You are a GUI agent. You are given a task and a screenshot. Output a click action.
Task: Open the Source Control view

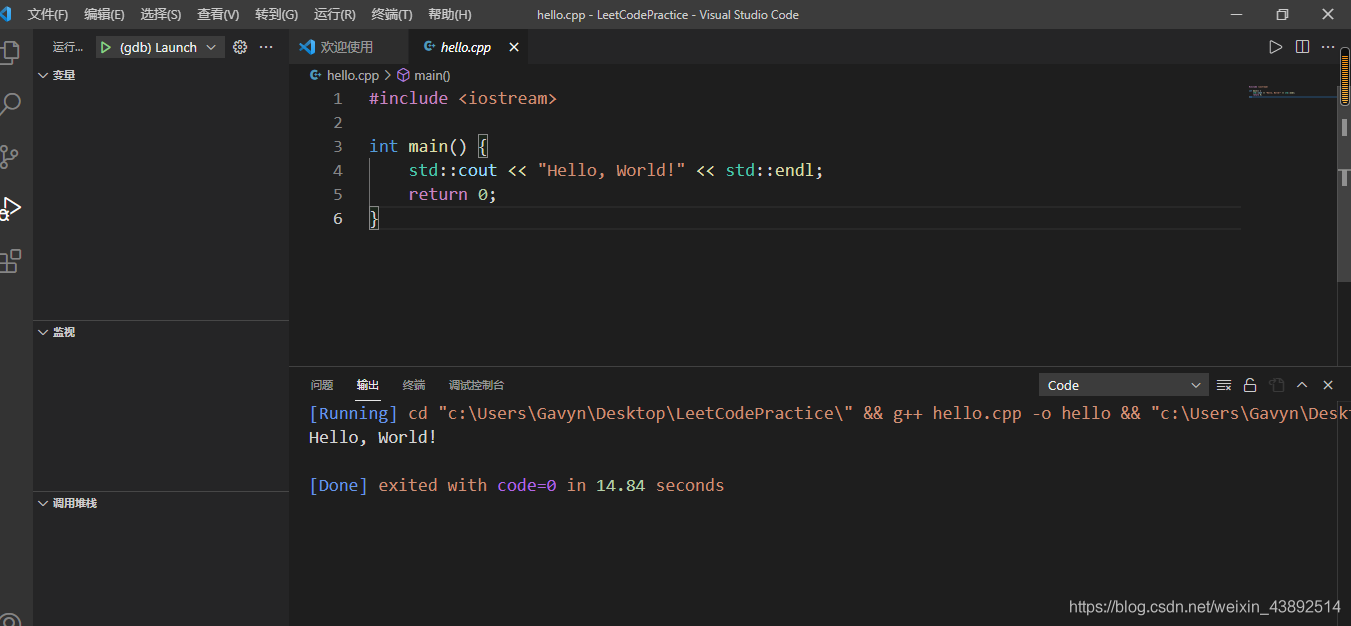pyautogui.click(x=10, y=157)
